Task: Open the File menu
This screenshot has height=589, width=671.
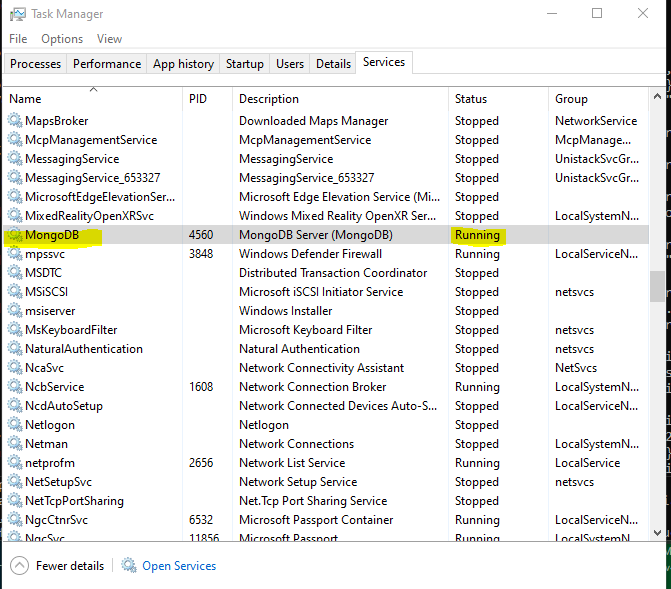Action: pyautogui.click(x=18, y=39)
